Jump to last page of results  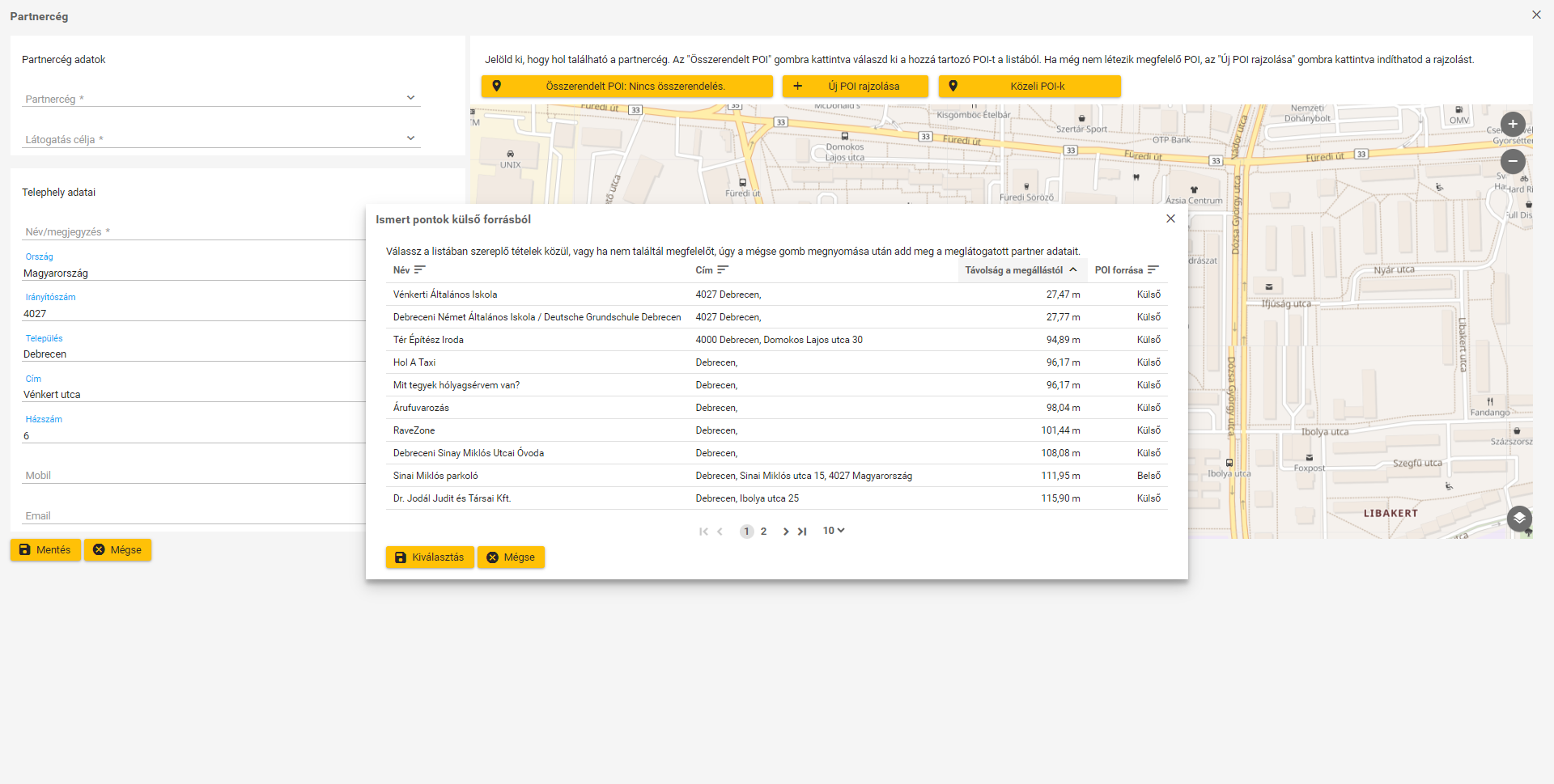802,532
